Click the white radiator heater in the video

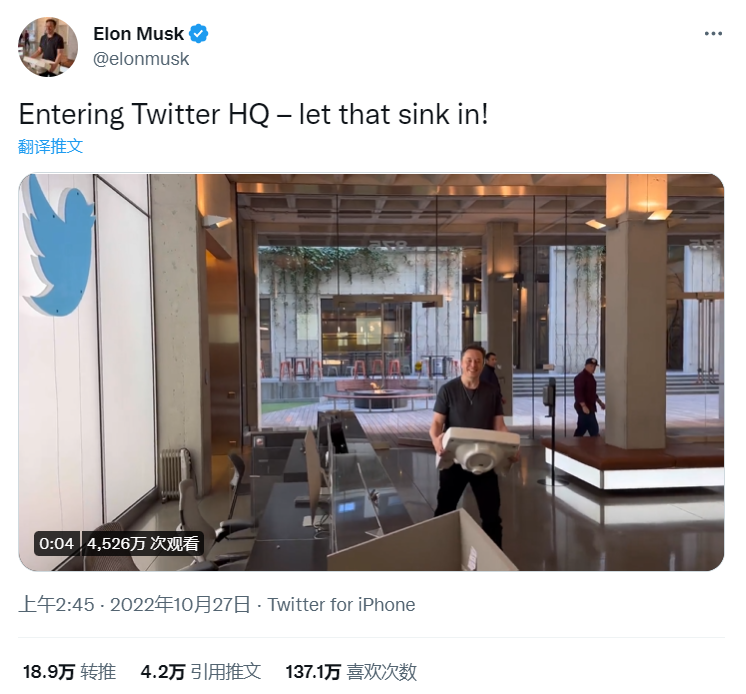click(174, 474)
